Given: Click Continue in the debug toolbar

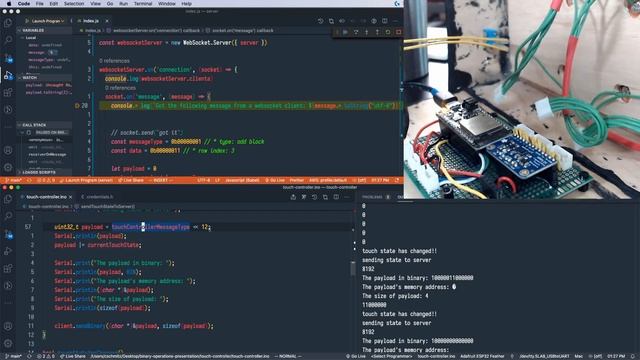Looking at the screenshot, I should click(x=345, y=32).
